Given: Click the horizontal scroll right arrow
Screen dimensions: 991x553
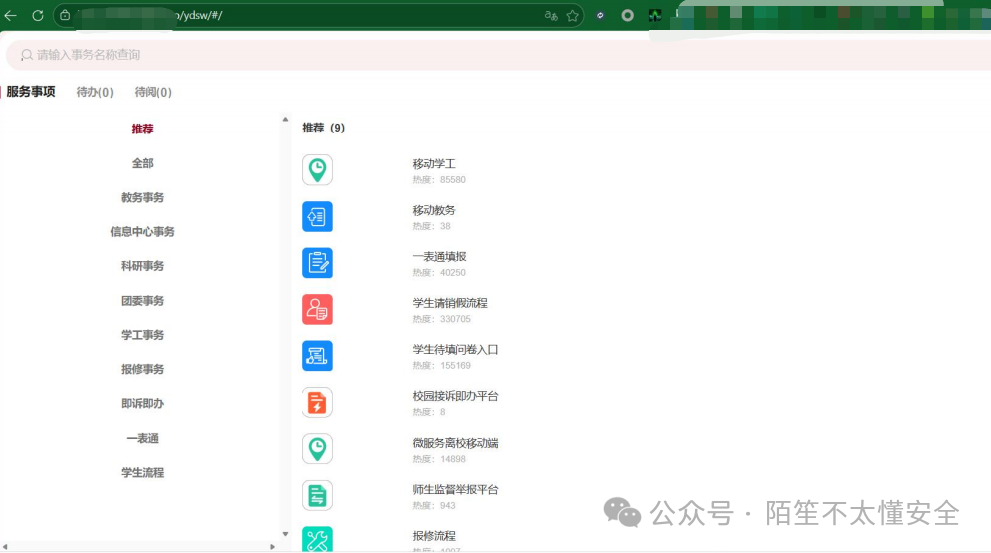Looking at the screenshot, I should click(x=272, y=547).
